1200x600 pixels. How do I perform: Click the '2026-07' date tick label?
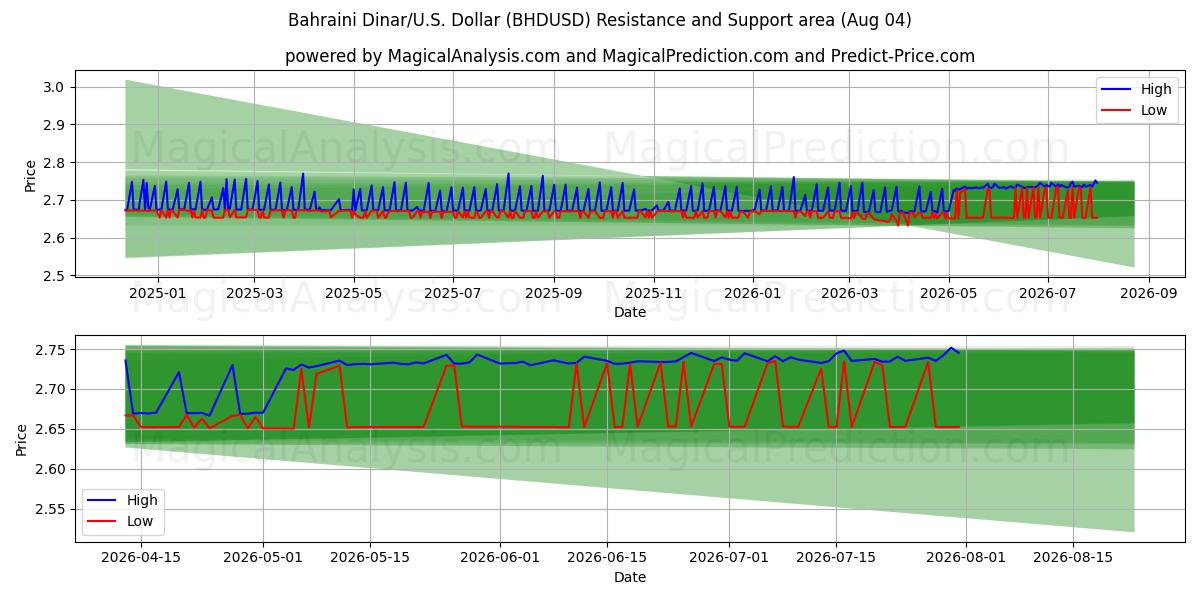(x=1048, y=294)
